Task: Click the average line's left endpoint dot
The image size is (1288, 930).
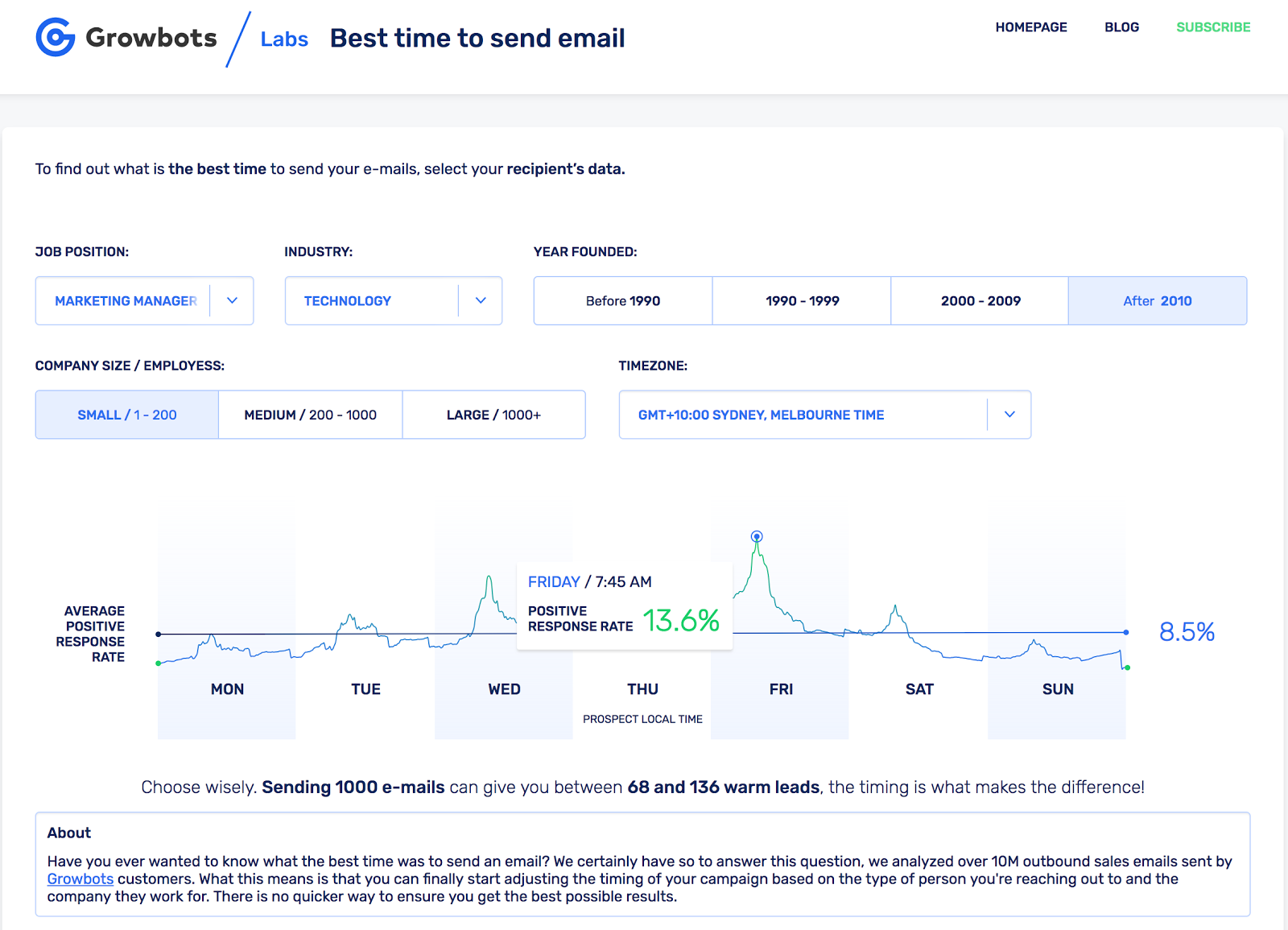Action: point(159,634)
